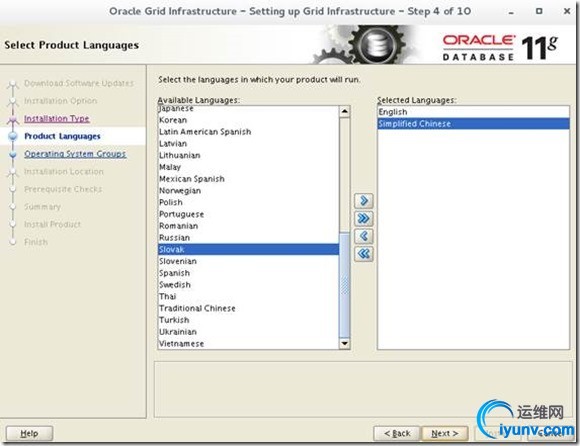
Task: Select English in Selected Languages
Action: click(473, 112)
